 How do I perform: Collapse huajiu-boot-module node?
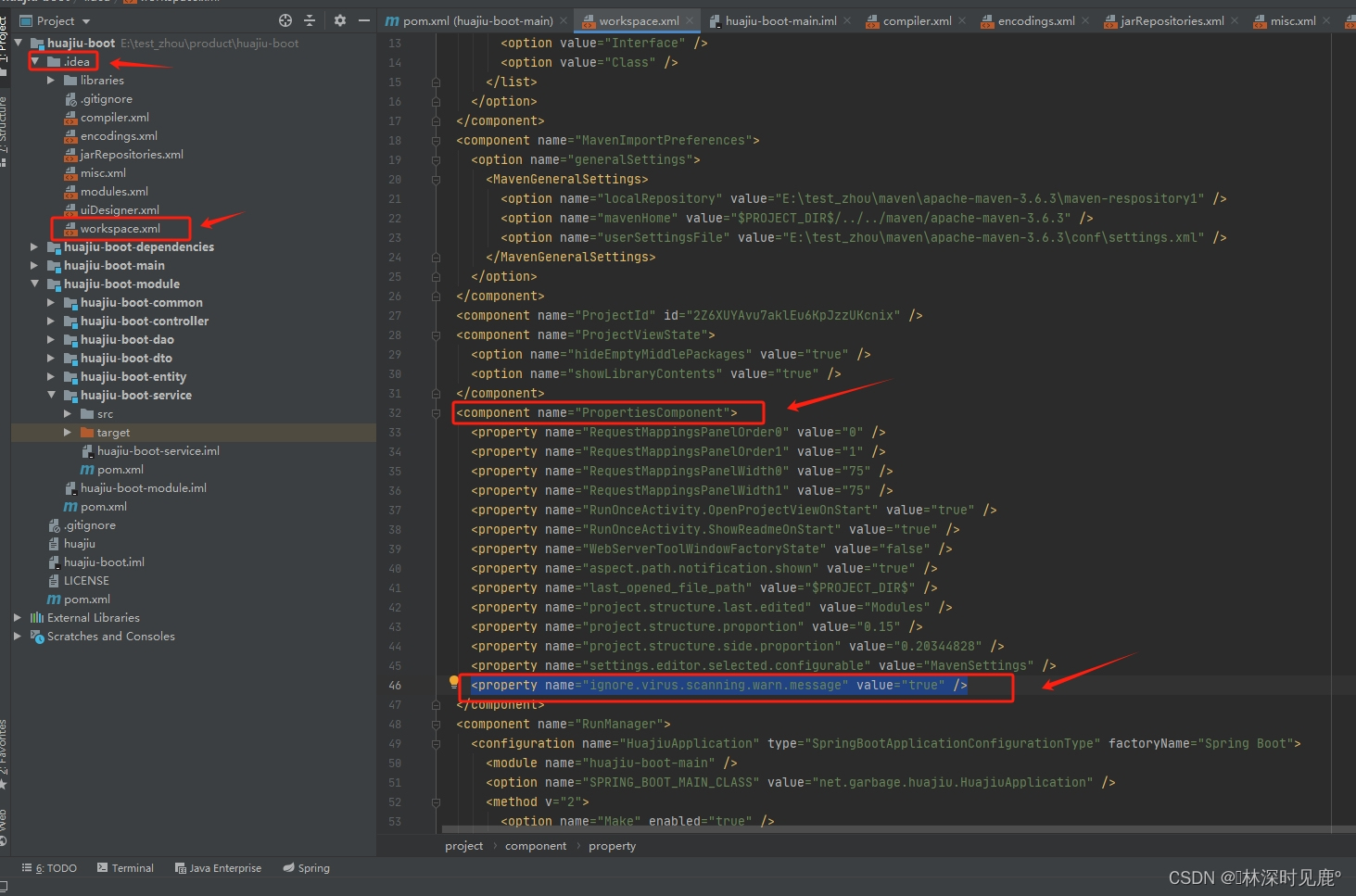tap(34, 284)
